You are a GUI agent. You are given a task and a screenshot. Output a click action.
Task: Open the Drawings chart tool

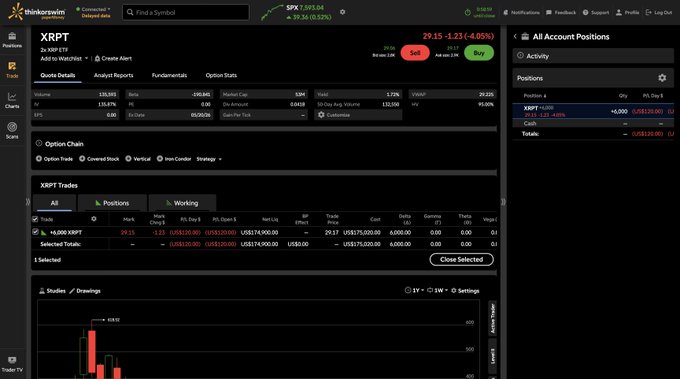[85, 291]
